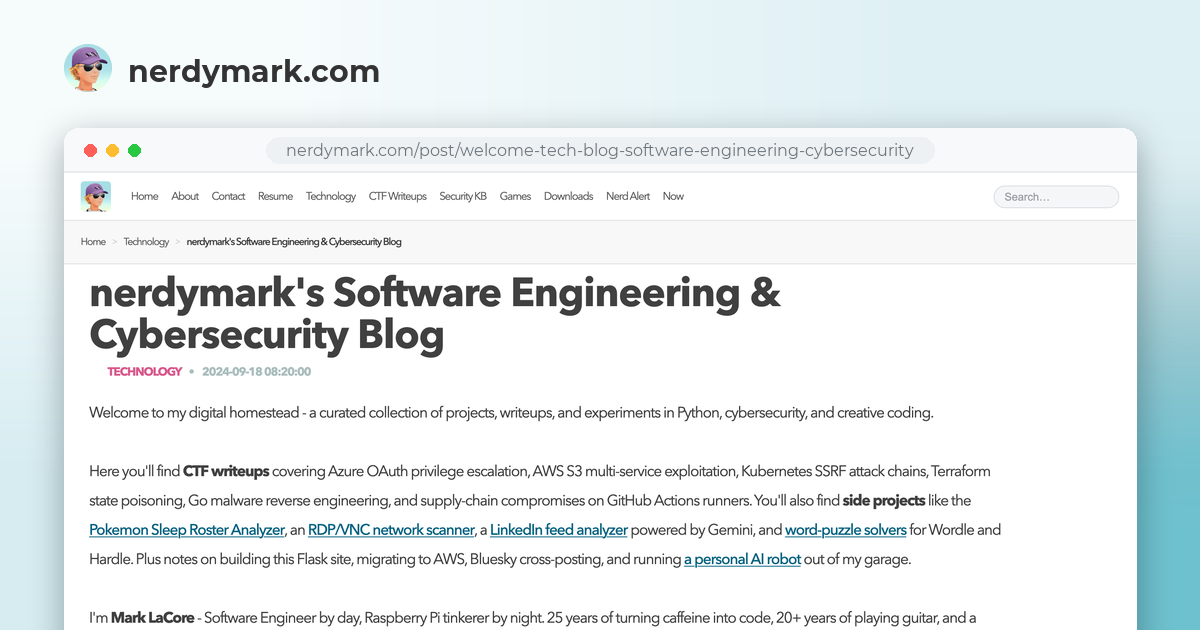1200x630 pixels.
Task: Go to the Contact page
Action: tap(228, 196)
